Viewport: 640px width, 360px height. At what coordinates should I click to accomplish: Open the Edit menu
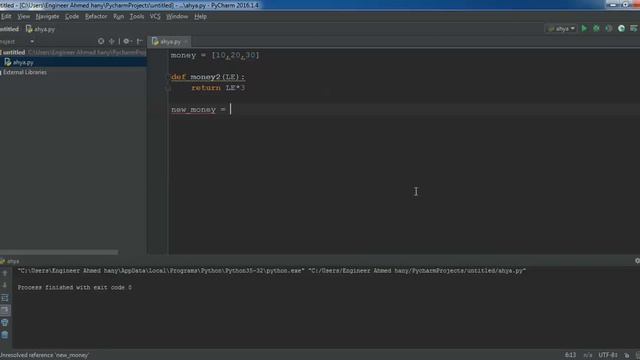click(x=6, y=17)
